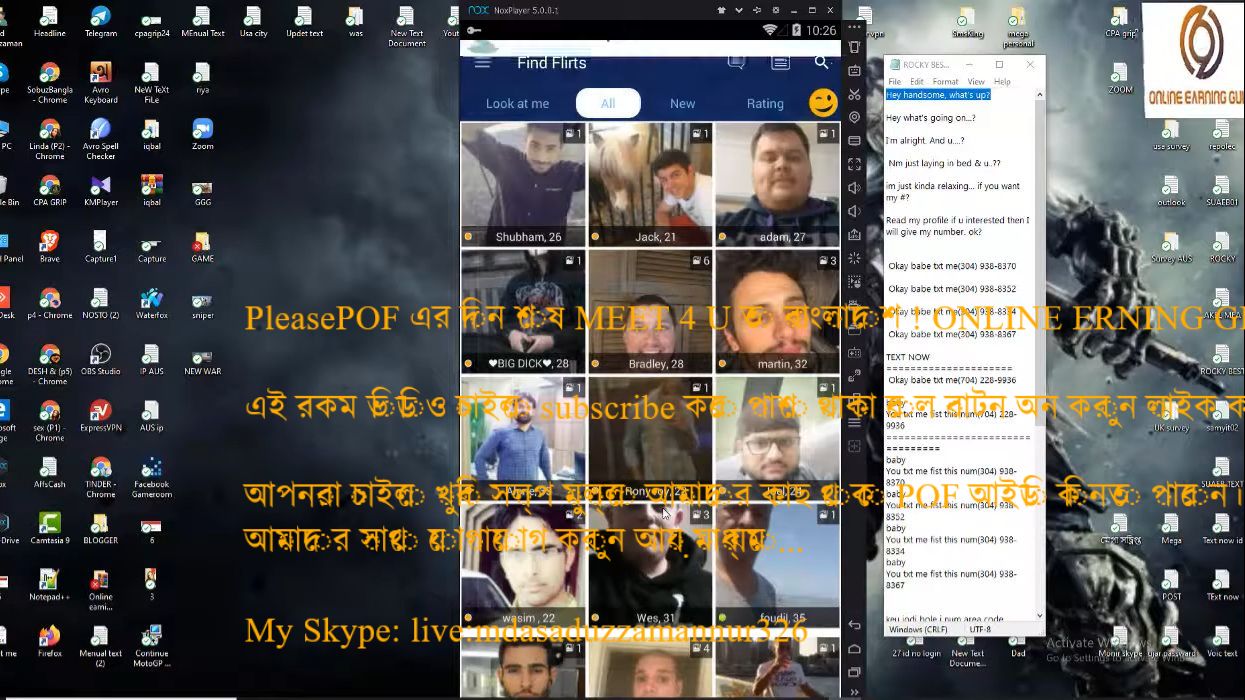Click UTF-8 in Notepad status bar
This screenshot has height=700, width=1245.
coord(980,630)
